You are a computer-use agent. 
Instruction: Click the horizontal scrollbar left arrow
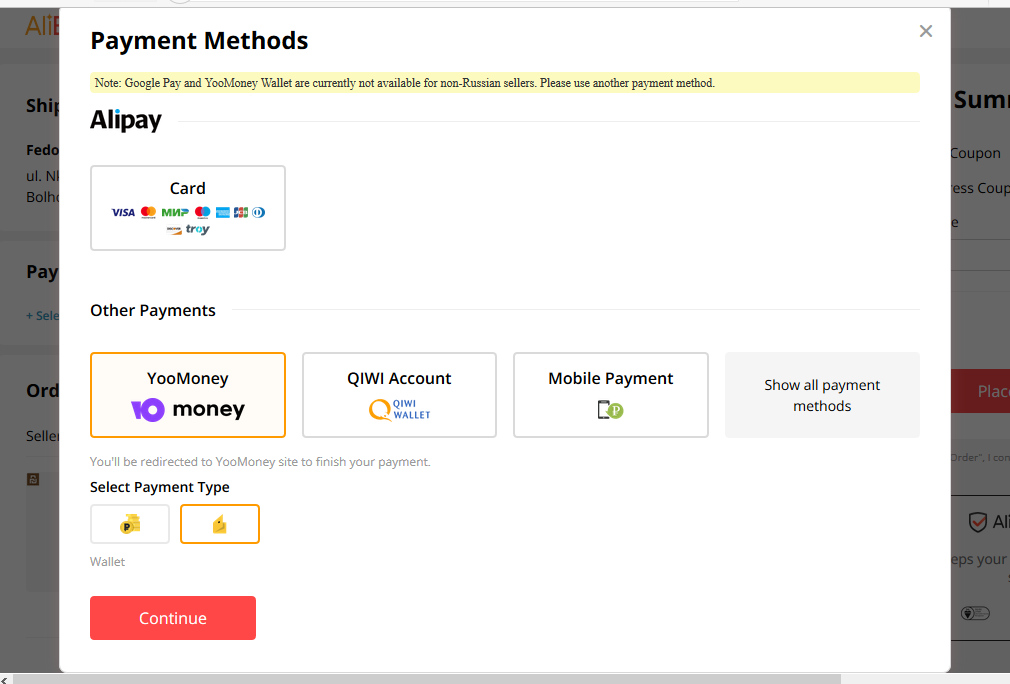[x=4, y=679]
